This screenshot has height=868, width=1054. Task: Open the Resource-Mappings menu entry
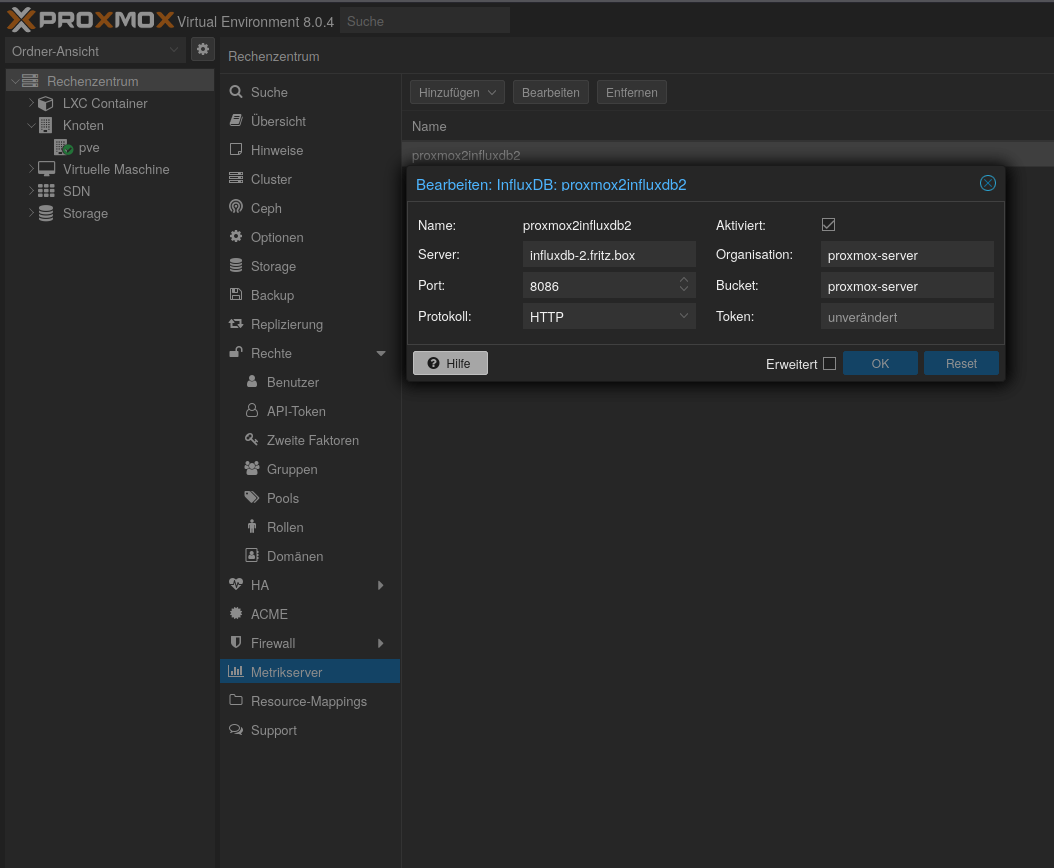pyautogui.click(x=310, y=701)
